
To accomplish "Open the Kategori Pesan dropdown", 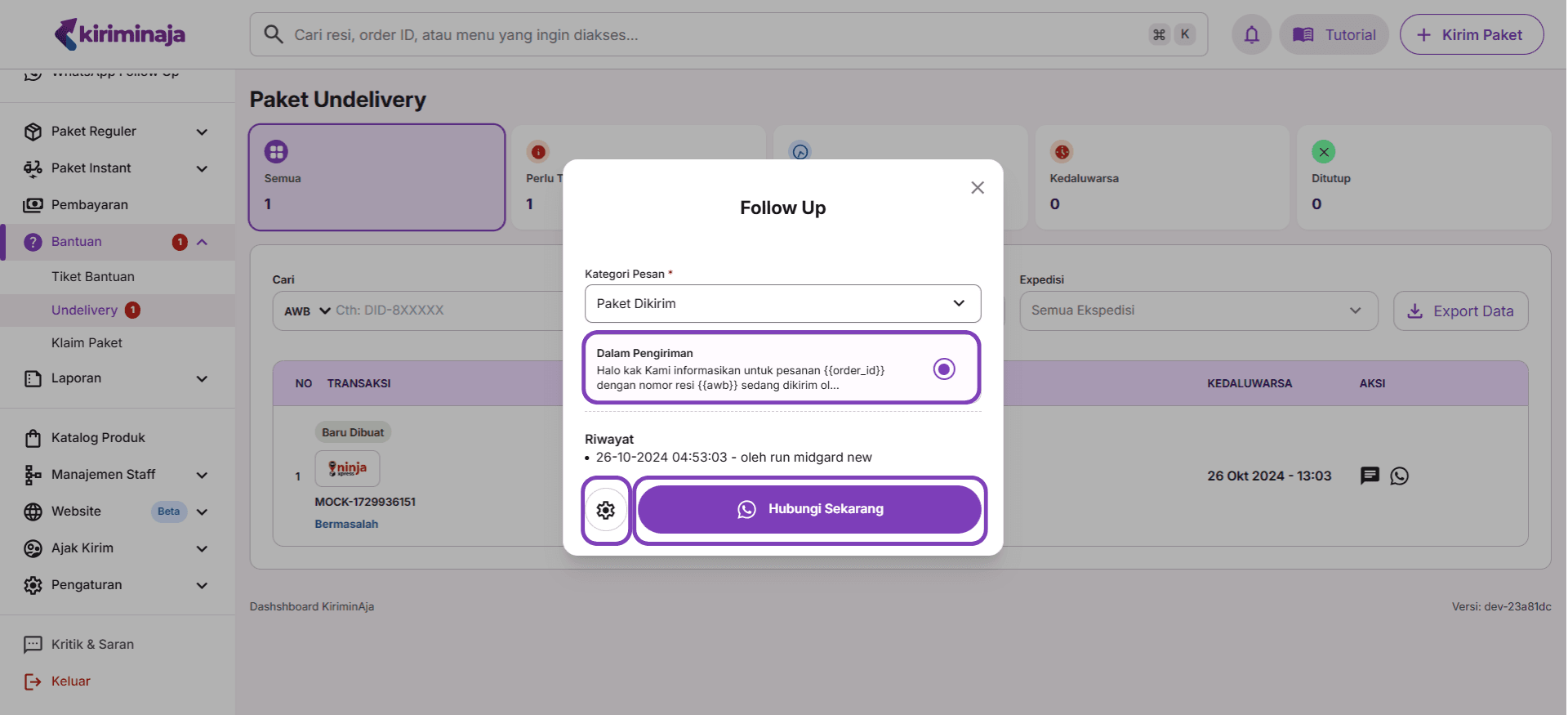I will click(782, 303).
